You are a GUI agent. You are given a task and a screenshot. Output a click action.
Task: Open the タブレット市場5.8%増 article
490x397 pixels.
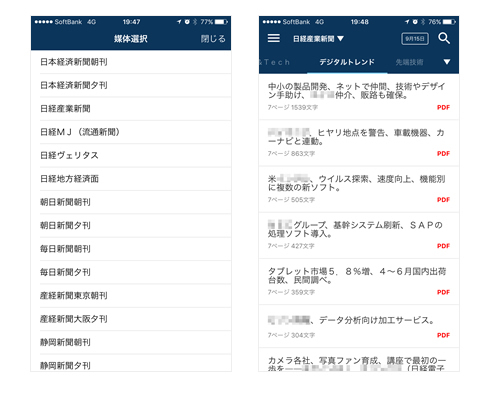tap(359, 281)
